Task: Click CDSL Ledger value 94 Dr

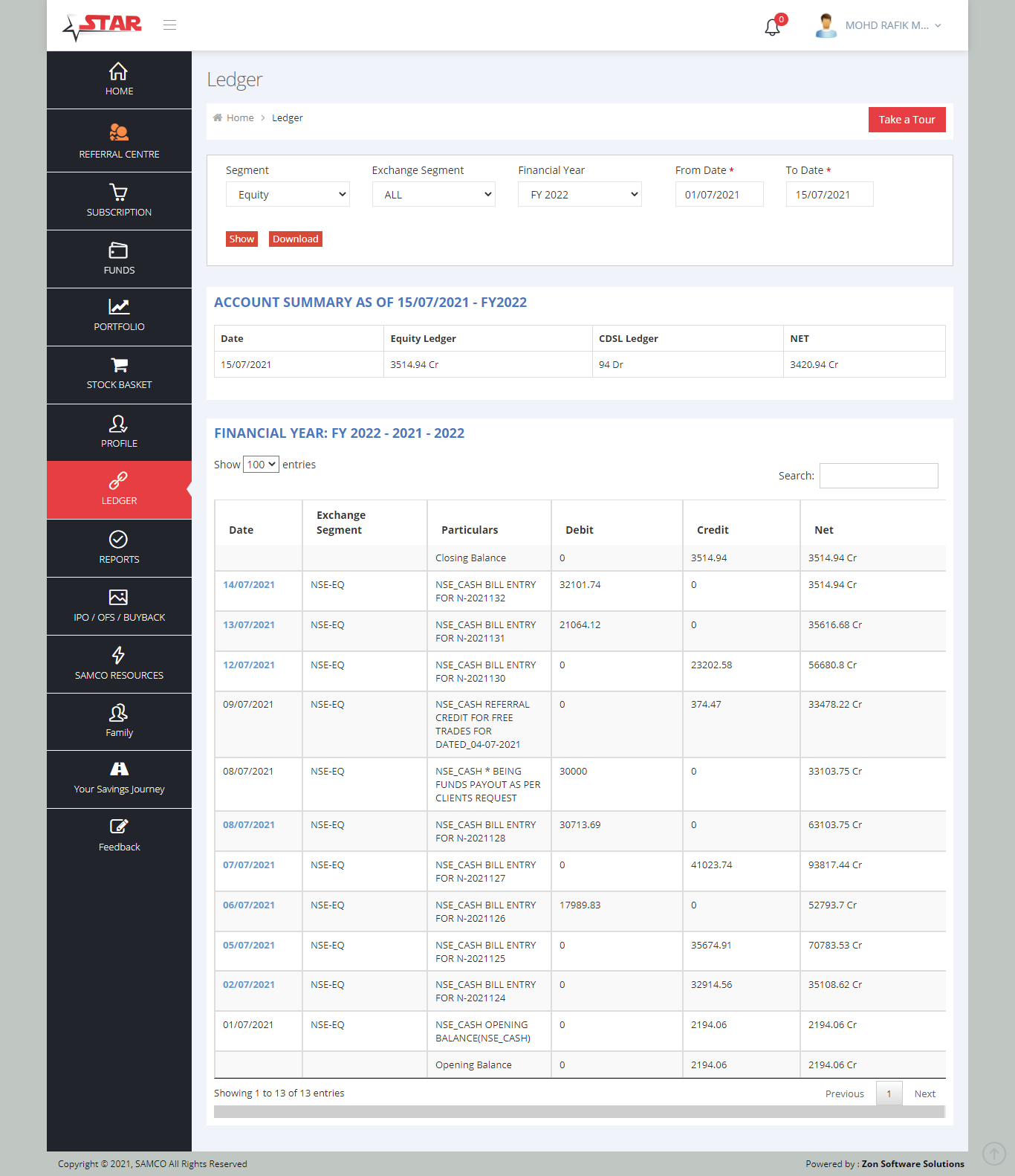Action: 611,365
